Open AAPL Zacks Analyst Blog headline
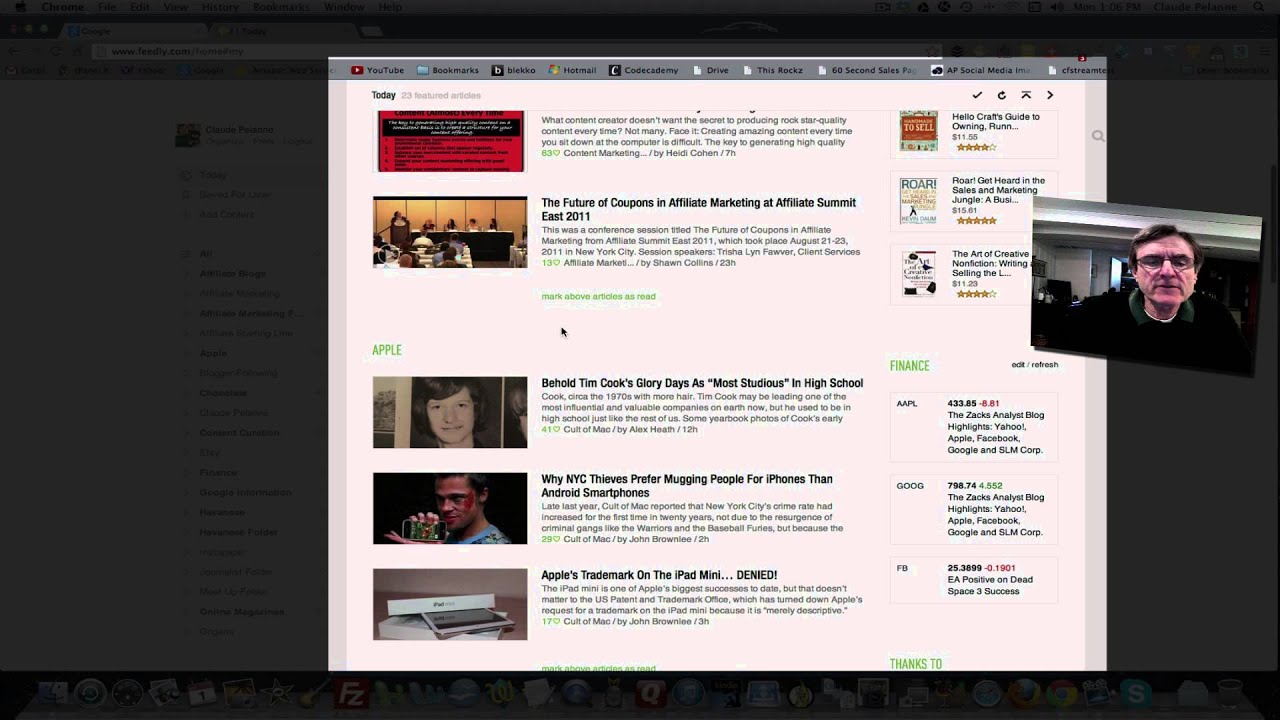1280x720 pixels. [x=995, y=432]
